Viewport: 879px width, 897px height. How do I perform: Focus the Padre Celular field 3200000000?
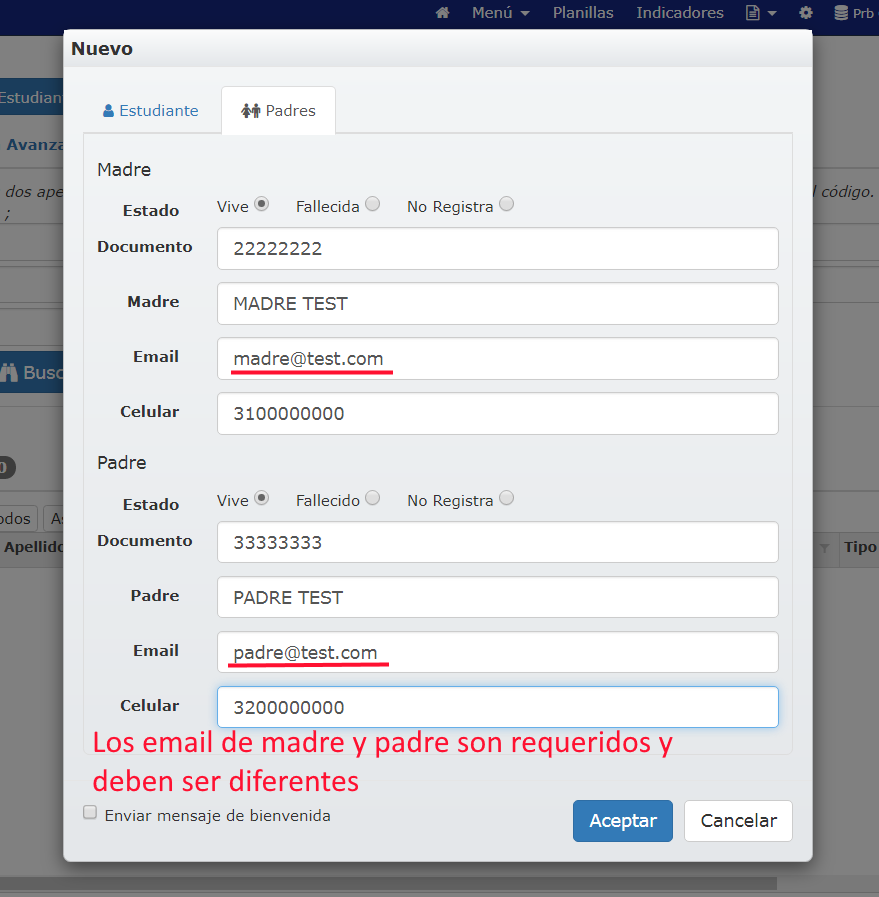pos(498,708)
